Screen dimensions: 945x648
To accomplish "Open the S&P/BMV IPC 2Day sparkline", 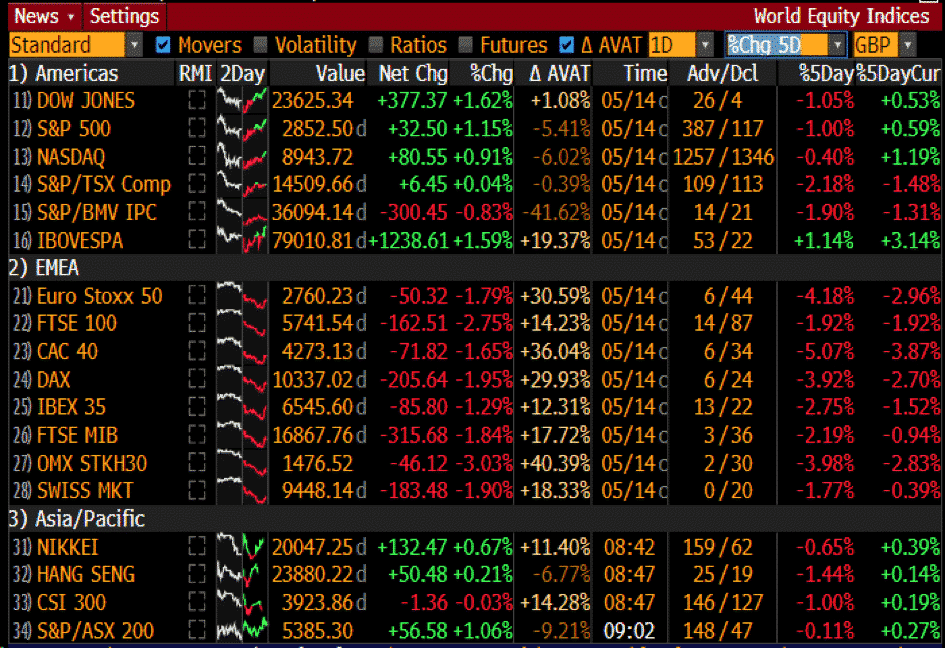I will click(242, 212).
